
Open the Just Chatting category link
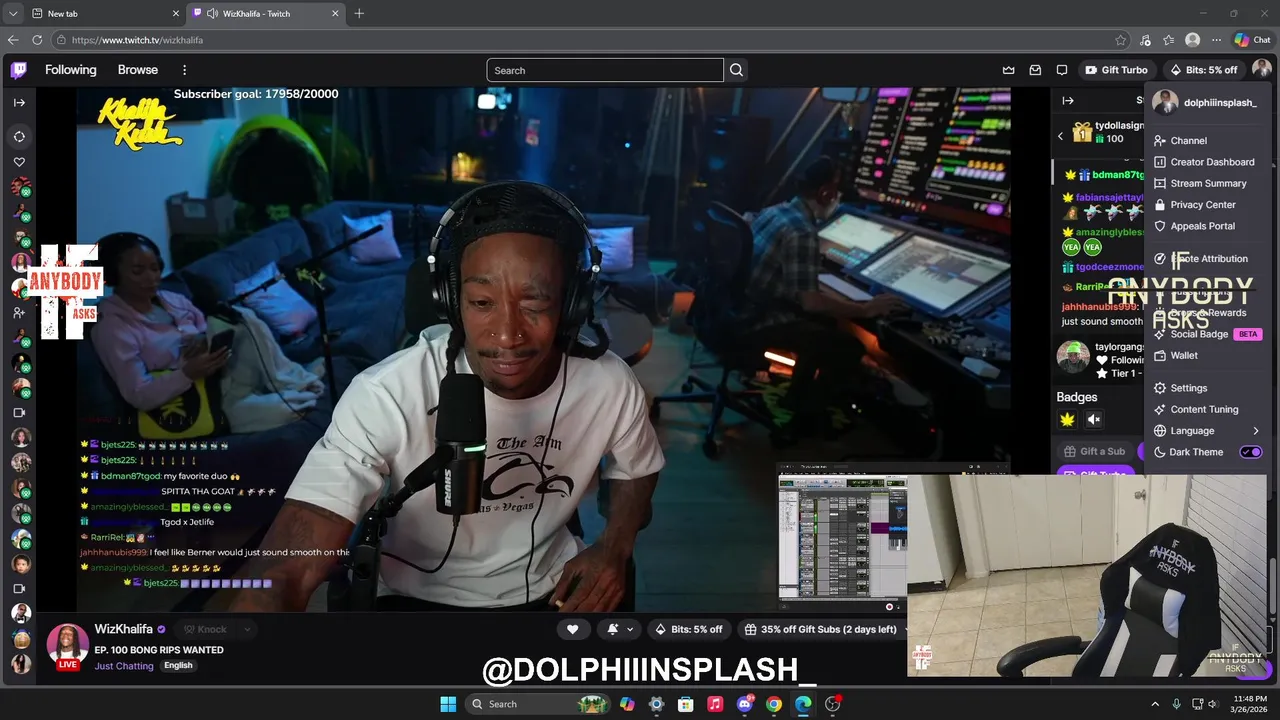coord(124,666)
